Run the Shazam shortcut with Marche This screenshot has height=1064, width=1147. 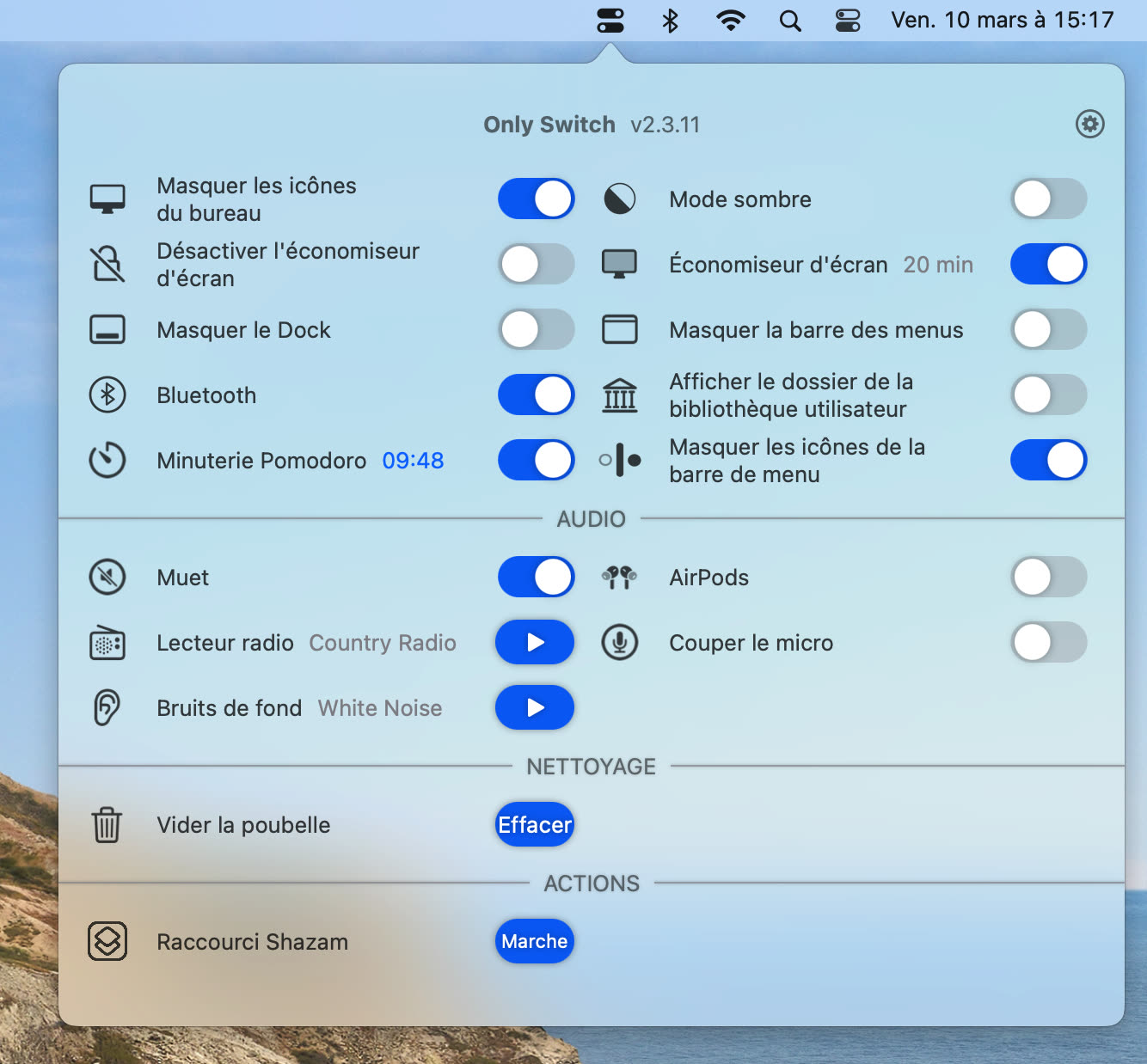pyautogui.click(x=534, y=941)
